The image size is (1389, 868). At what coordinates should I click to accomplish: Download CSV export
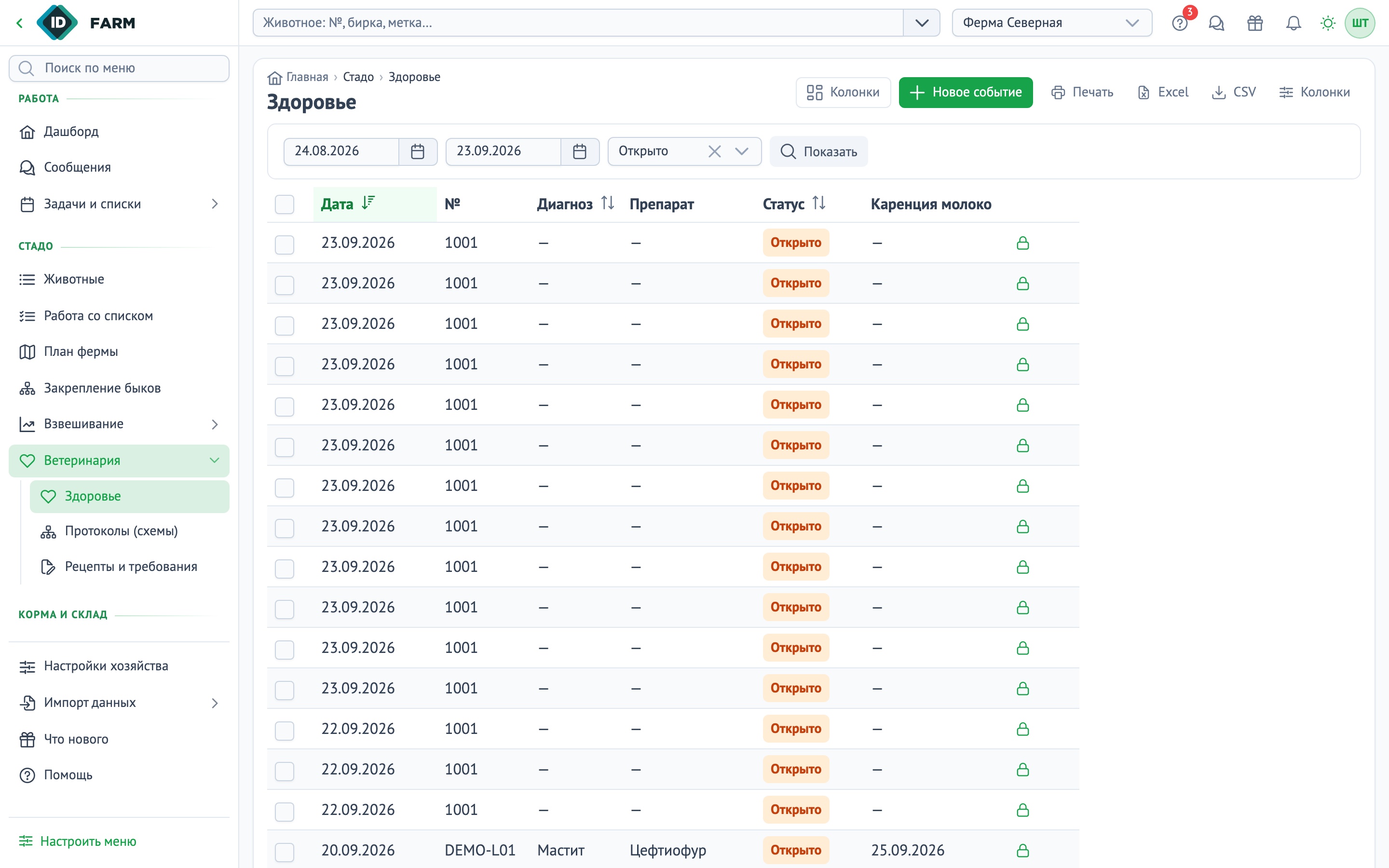(1234, 93)
